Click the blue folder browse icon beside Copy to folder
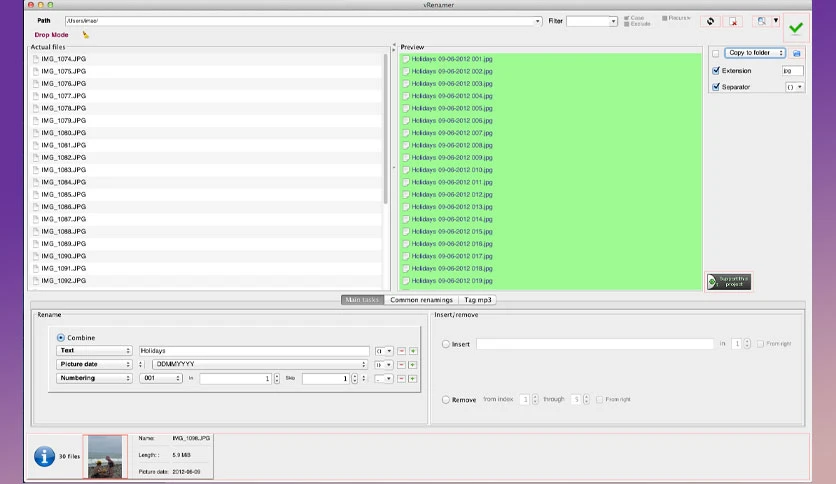836x484 pixels. (797, 53)
